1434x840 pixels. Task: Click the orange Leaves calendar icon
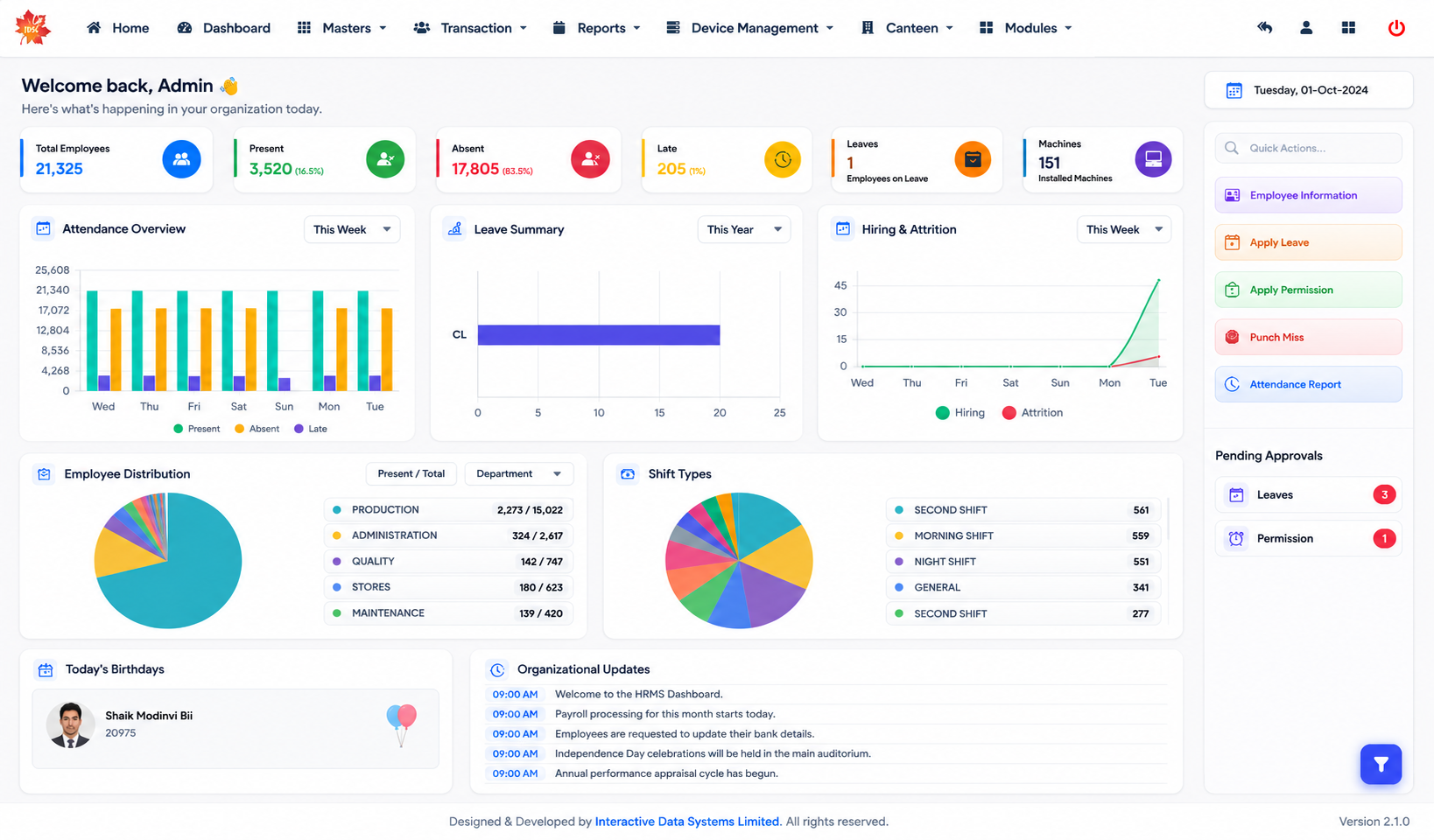[x=973, y=159]
